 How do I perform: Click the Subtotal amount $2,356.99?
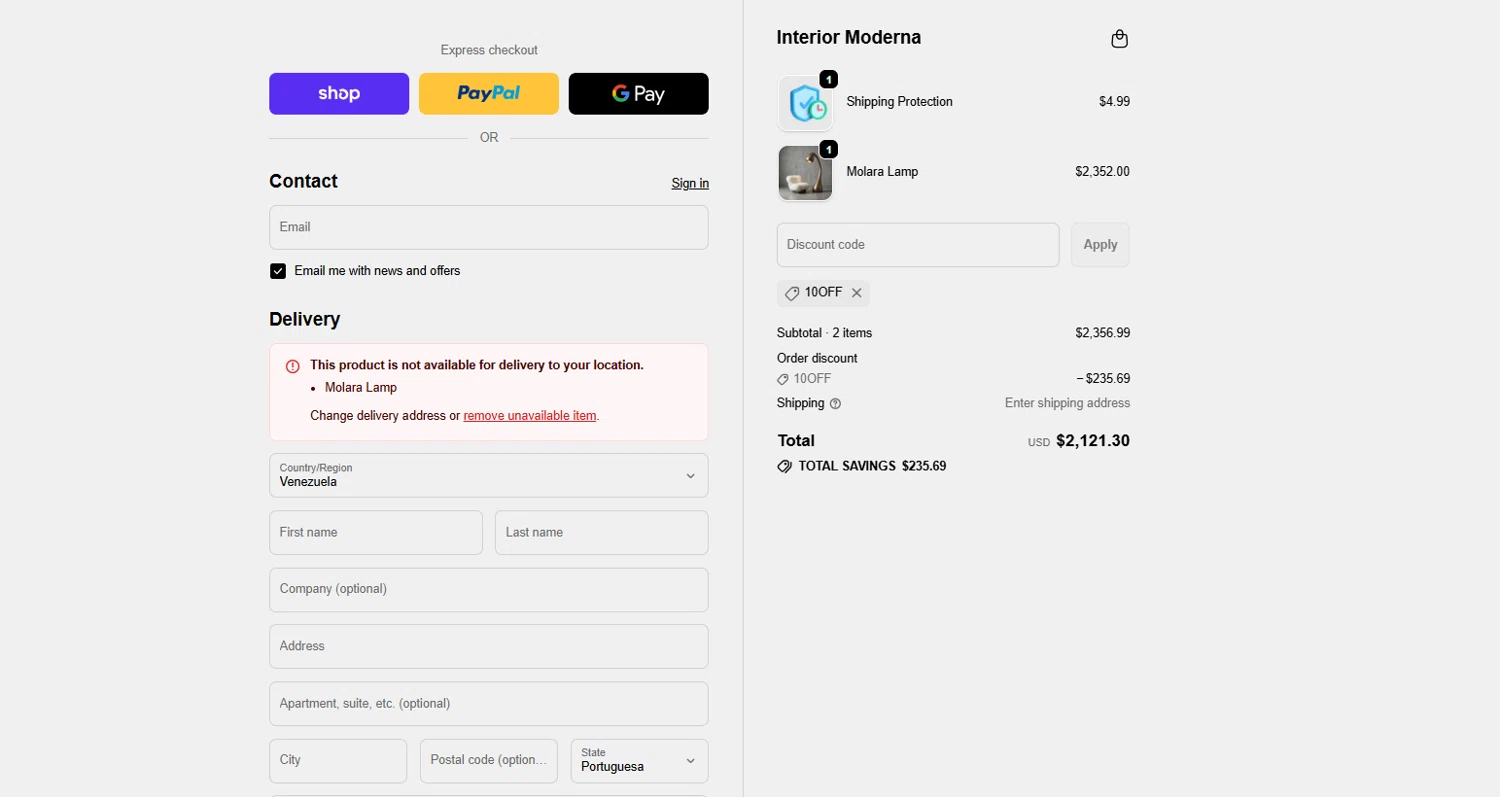[x=1102, y=333]
